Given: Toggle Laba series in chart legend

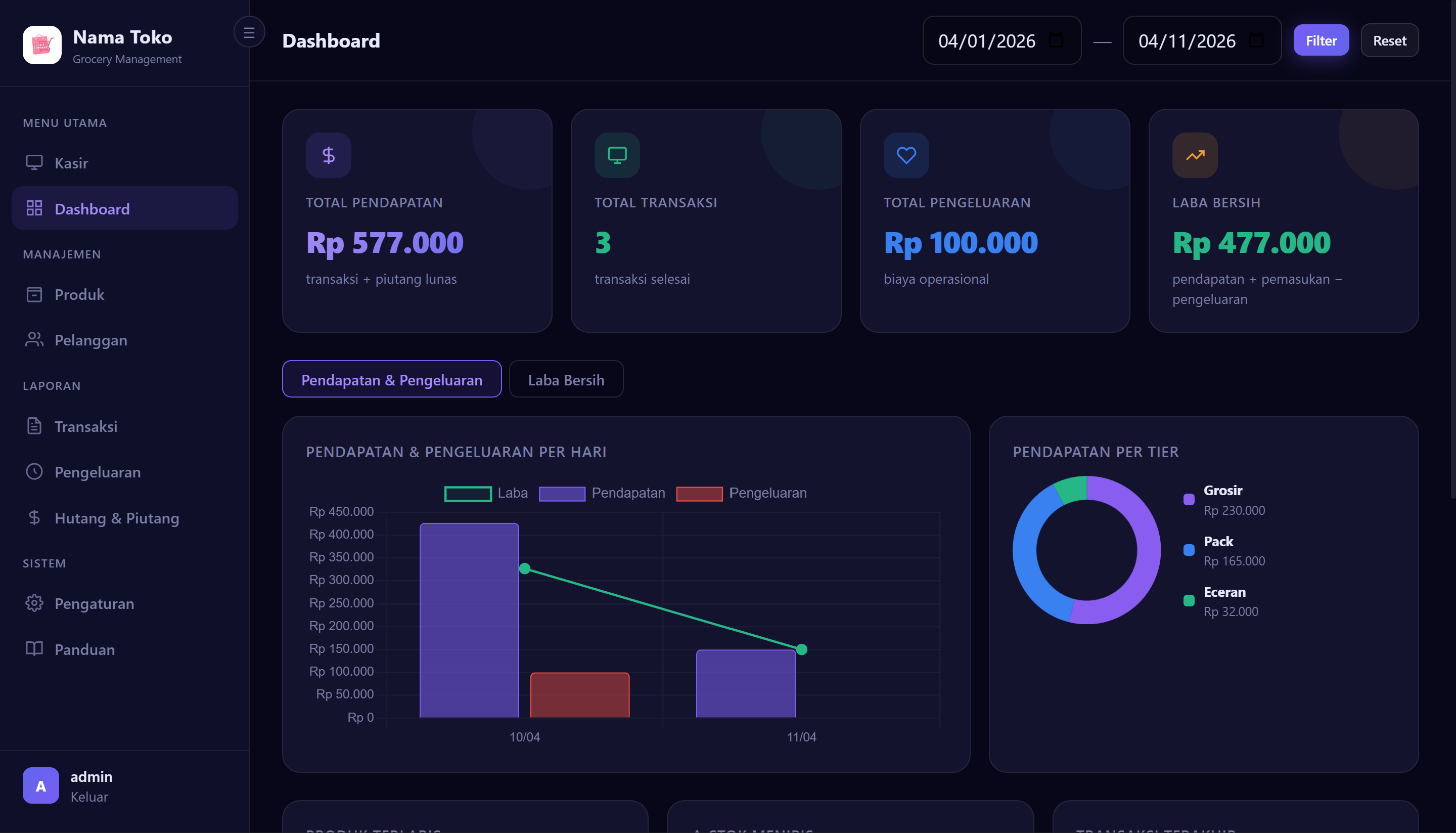Looking at the screenshot, I should (486, 493).
